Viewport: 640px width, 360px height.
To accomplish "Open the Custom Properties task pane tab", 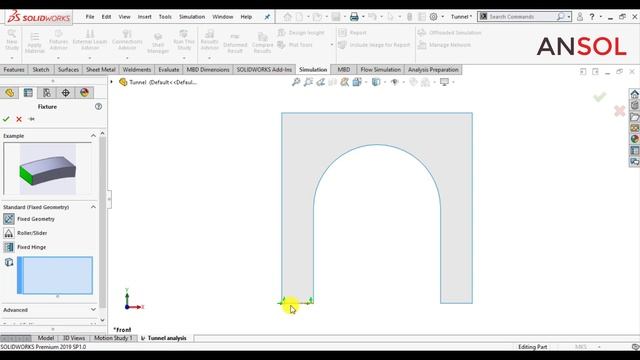I will pyautogui.click(x=635, y=151).
